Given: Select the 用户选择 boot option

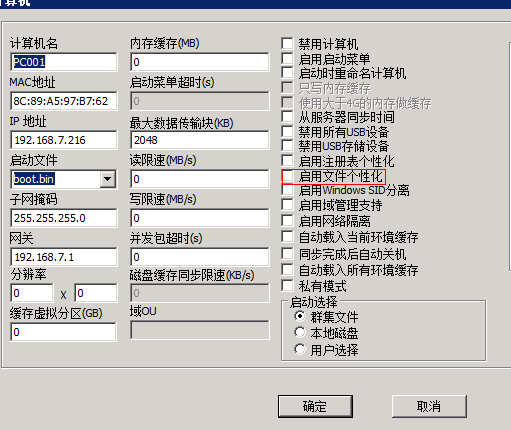Looking at the screenshot, I should [x=300, y=349].
